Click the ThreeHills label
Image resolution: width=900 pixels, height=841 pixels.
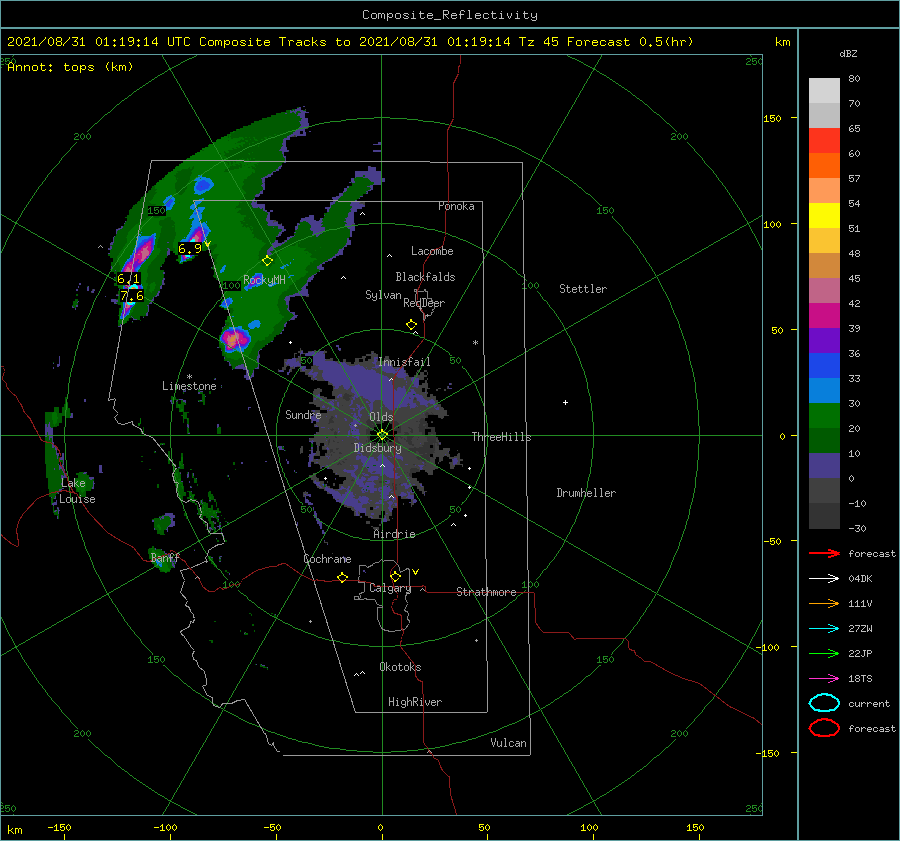(502, 437)
